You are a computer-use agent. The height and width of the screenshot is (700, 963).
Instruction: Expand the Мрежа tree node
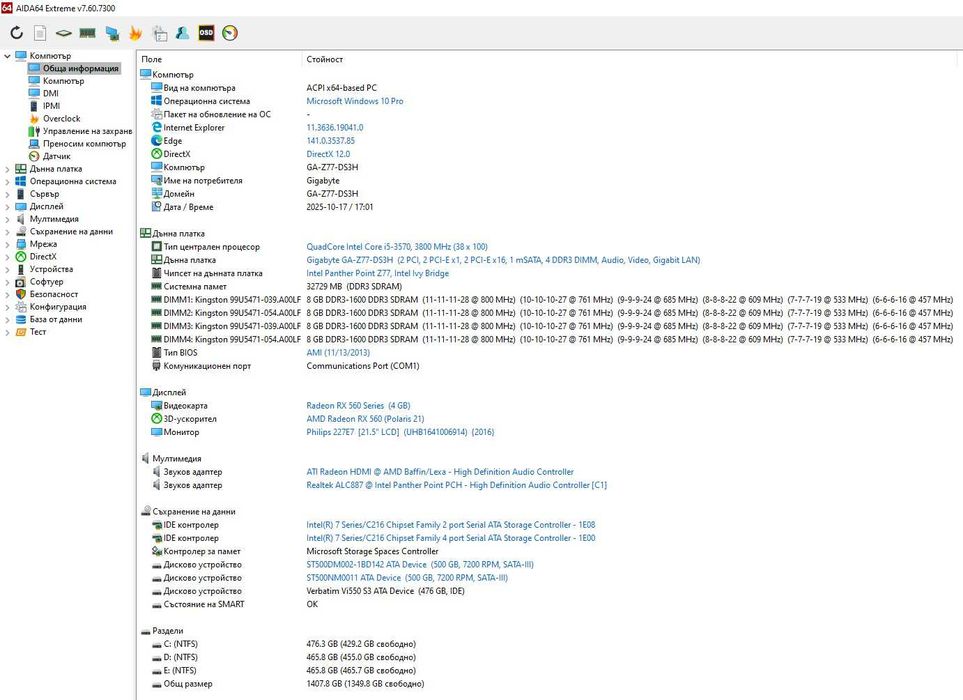[x=7, y=244]
